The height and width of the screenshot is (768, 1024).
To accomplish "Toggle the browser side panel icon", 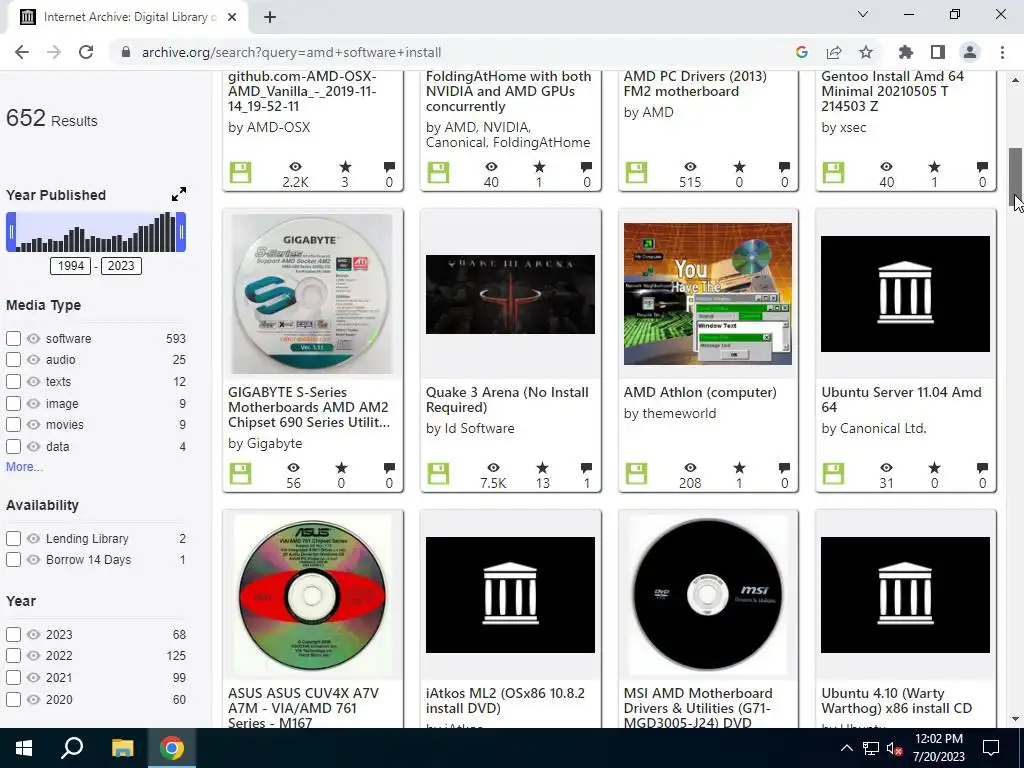I will pos(938,52).
